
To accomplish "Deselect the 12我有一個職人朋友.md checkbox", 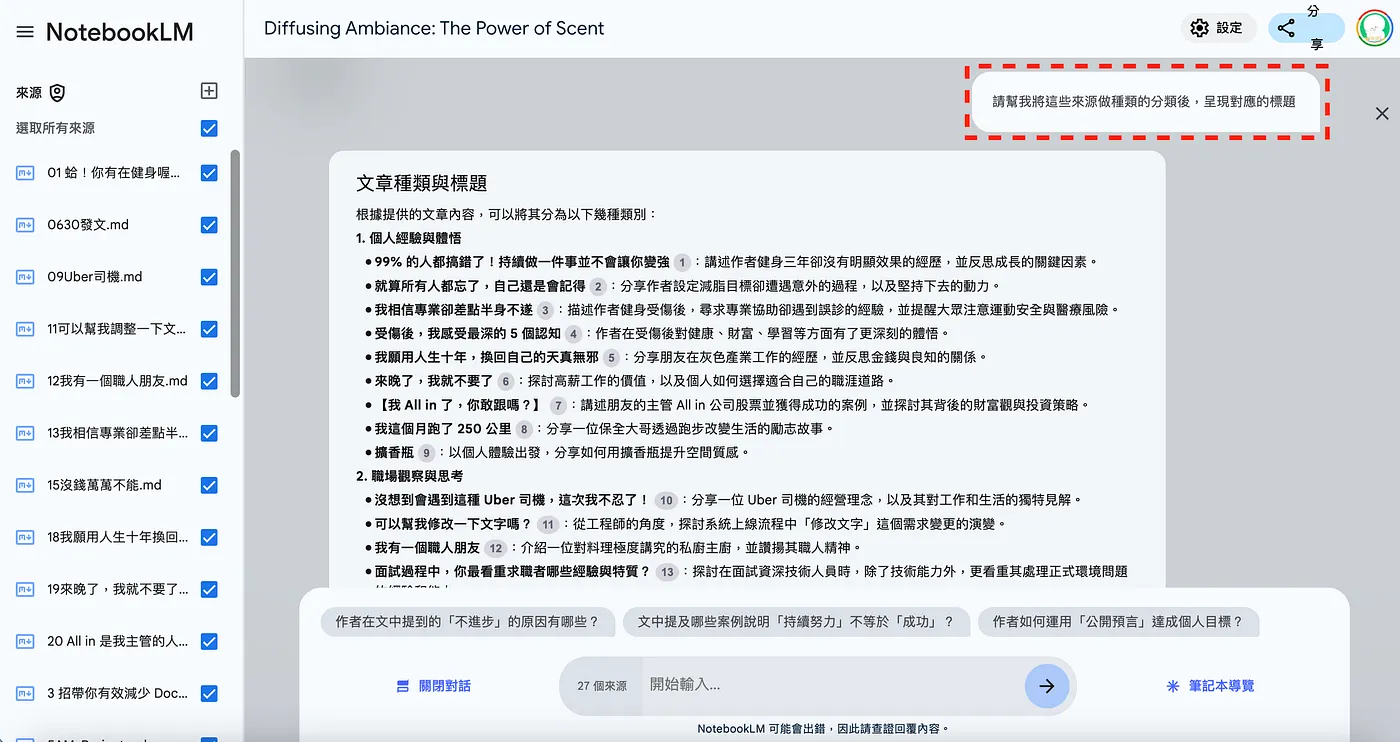I will [x=209, y=381].
